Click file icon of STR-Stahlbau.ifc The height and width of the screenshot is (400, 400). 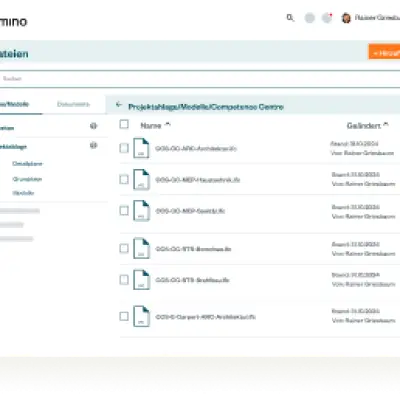[x=141, y=280]
